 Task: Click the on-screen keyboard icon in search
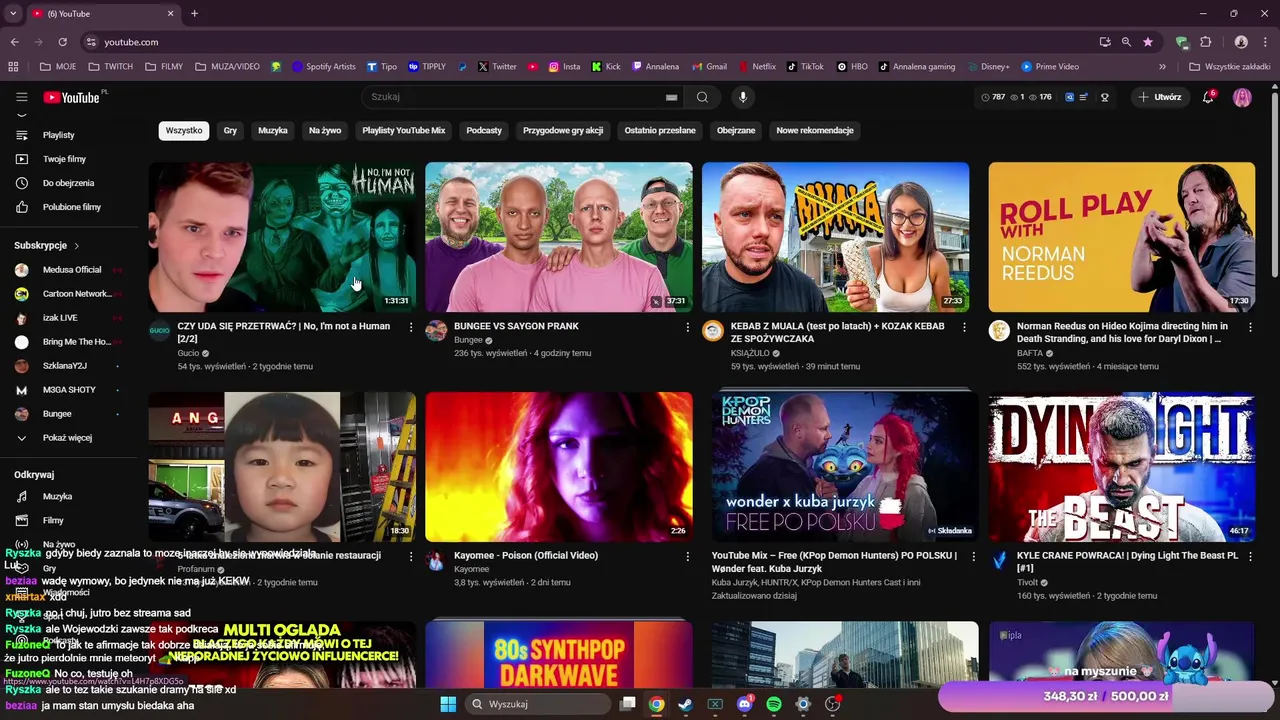point(672,97)
